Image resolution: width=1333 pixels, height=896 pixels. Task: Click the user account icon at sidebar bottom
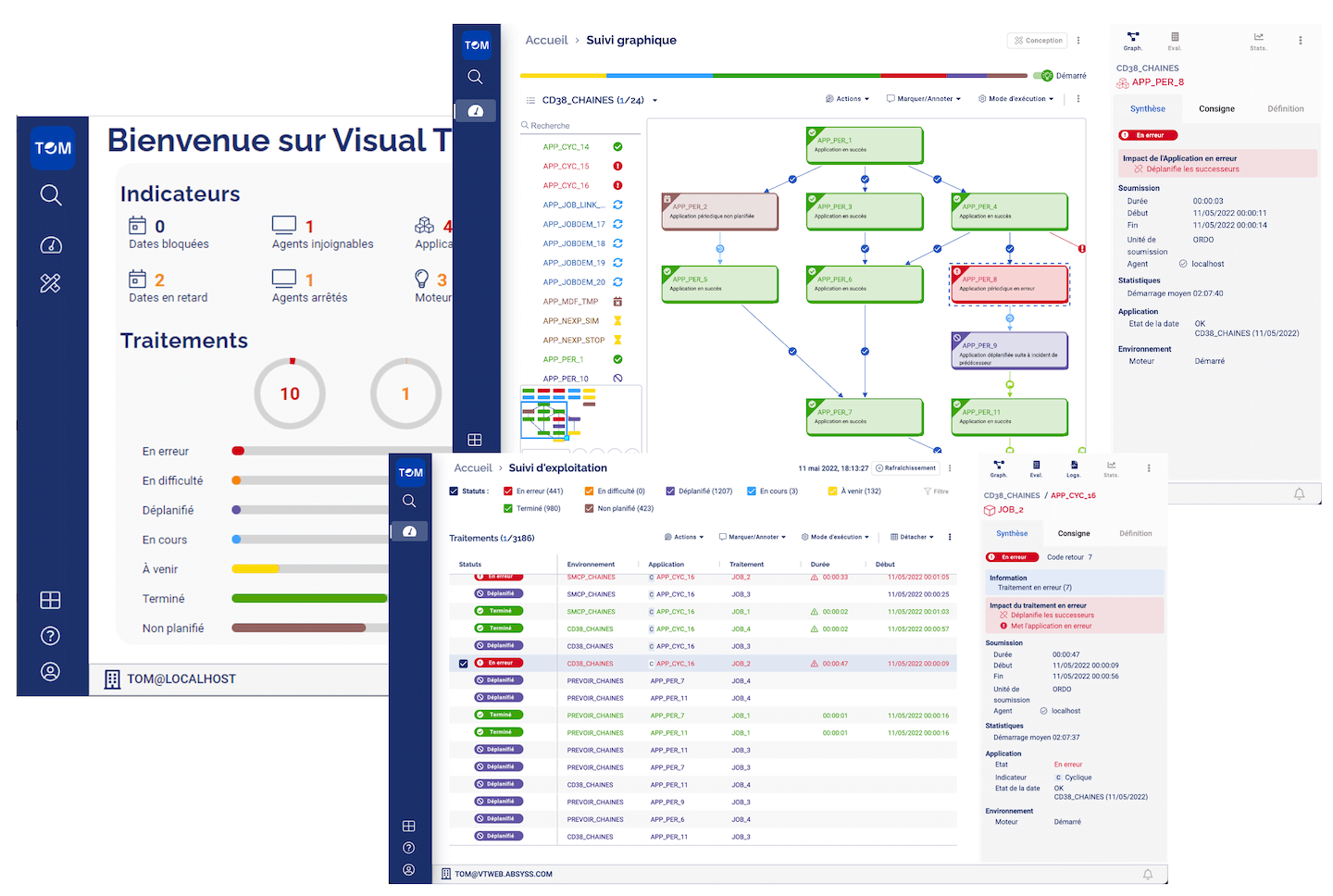coord(50,671)
